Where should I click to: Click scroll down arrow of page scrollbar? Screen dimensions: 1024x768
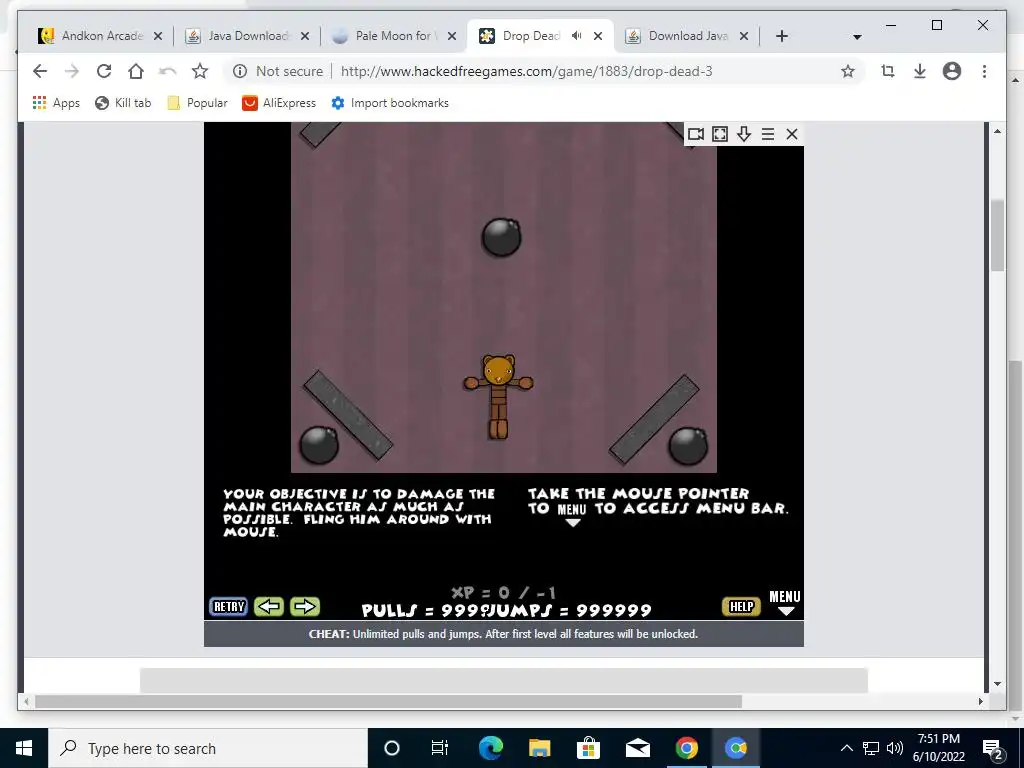997,684
